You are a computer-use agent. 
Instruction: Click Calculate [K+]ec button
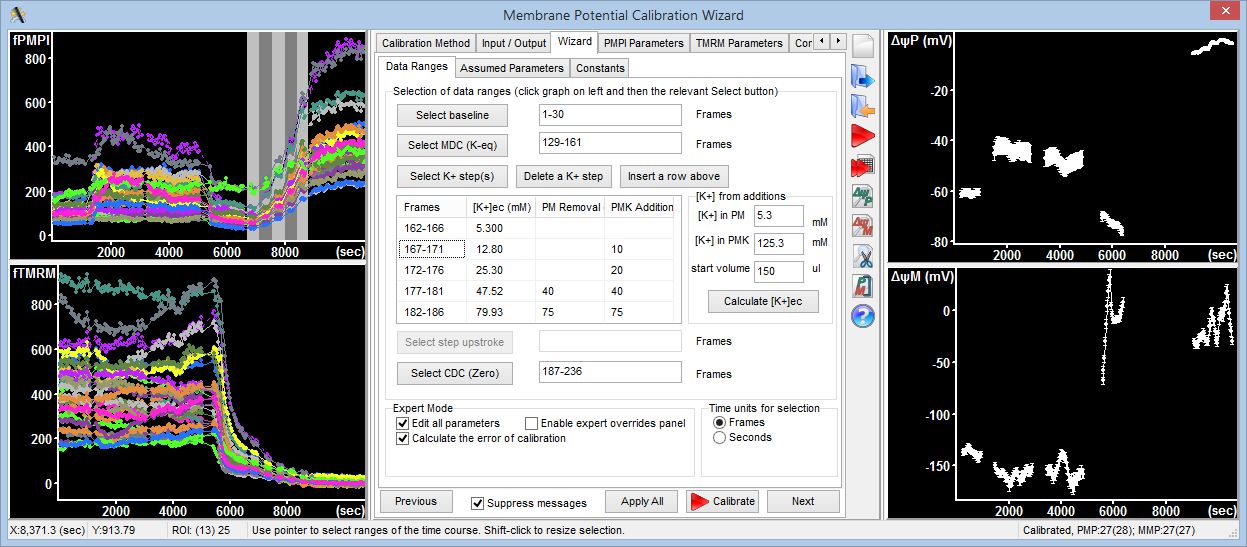(x=763, y=301)
